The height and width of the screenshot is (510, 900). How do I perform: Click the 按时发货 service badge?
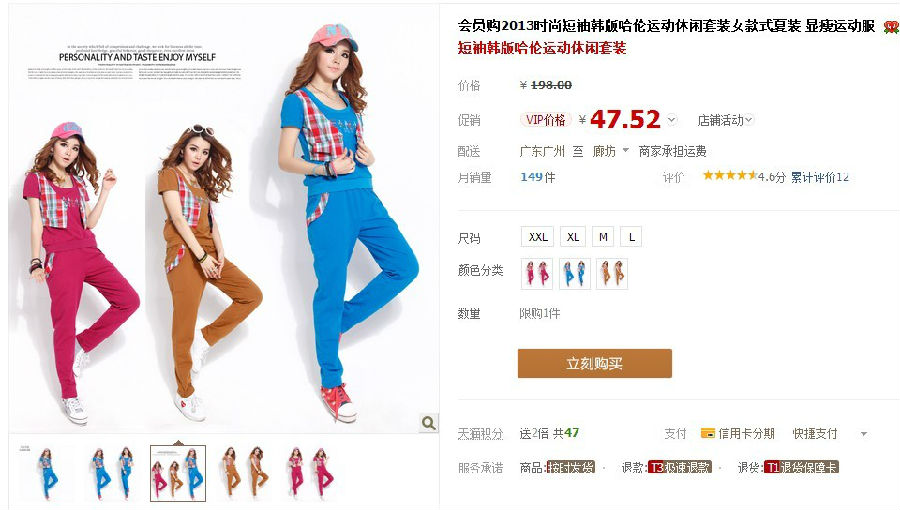(571, 468)
